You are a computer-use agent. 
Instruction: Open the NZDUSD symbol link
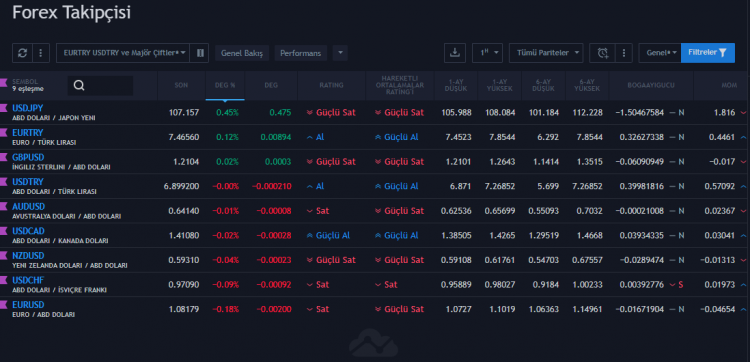click(x=28, y=256)
